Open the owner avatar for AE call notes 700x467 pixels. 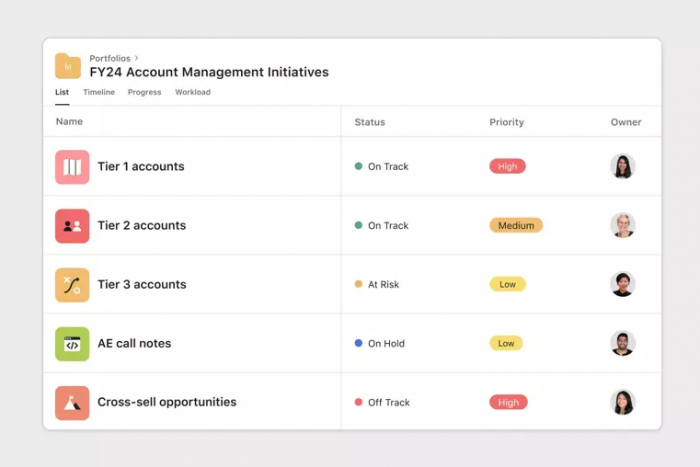click(623, 343)
